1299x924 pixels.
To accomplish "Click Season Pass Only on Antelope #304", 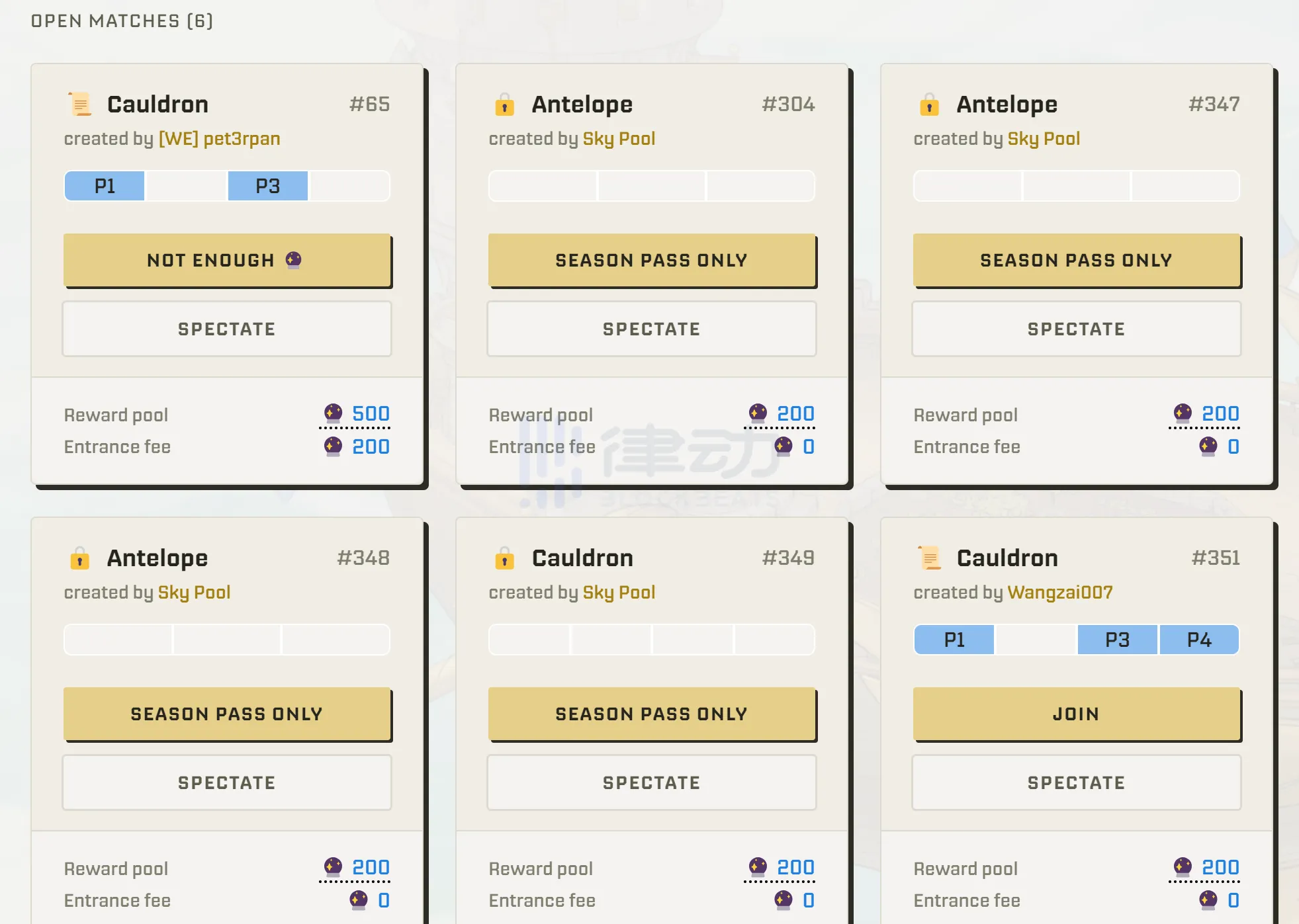I will 651,260.
